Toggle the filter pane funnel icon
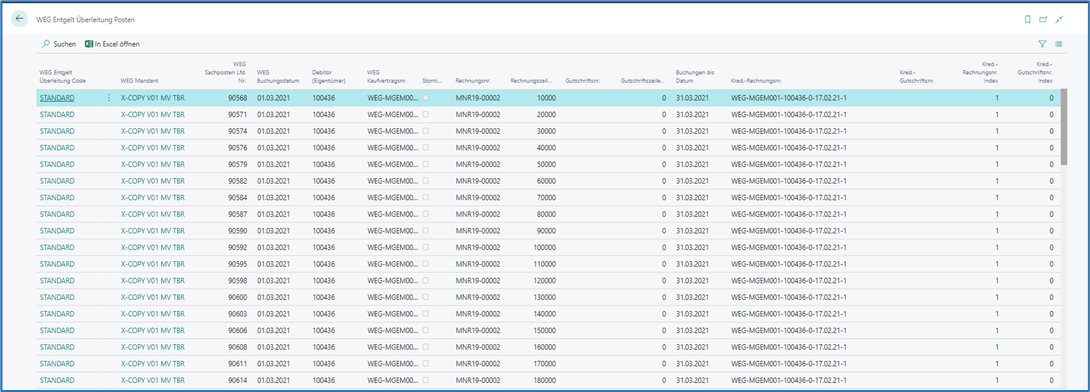Viewport: 1090px width, 392px height. (1042, 44)
